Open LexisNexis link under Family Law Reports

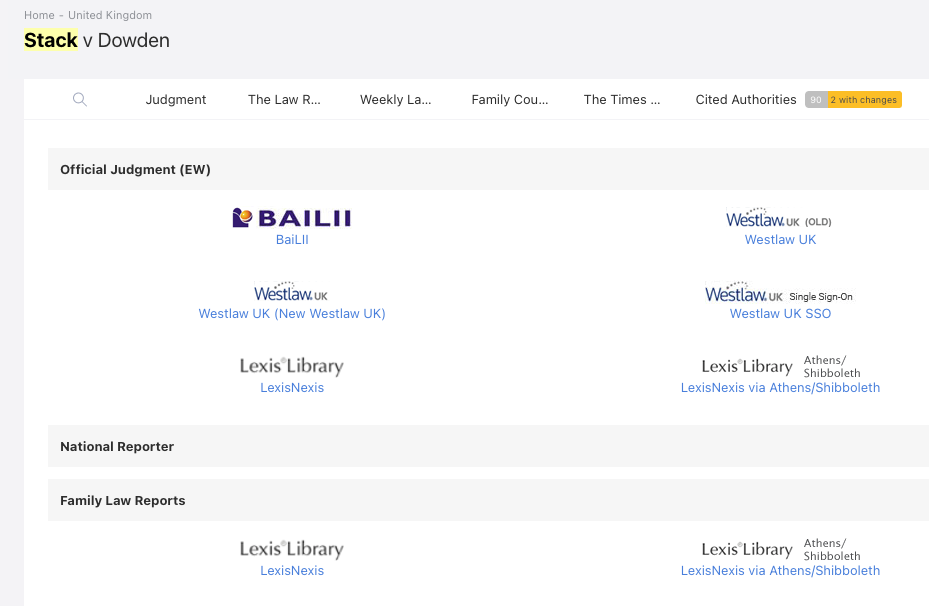pos(292,571)
